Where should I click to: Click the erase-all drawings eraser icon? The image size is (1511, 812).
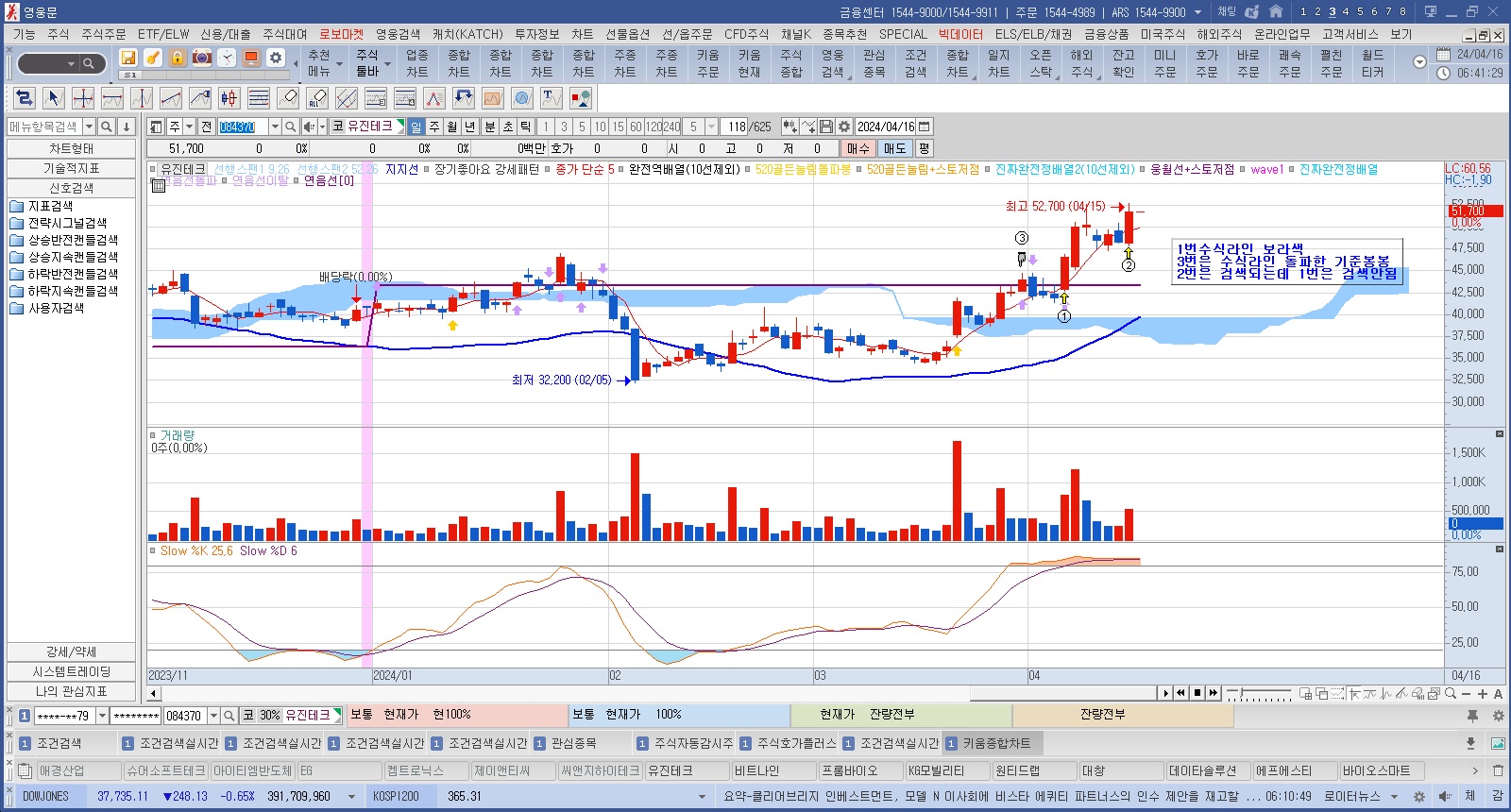317,98
